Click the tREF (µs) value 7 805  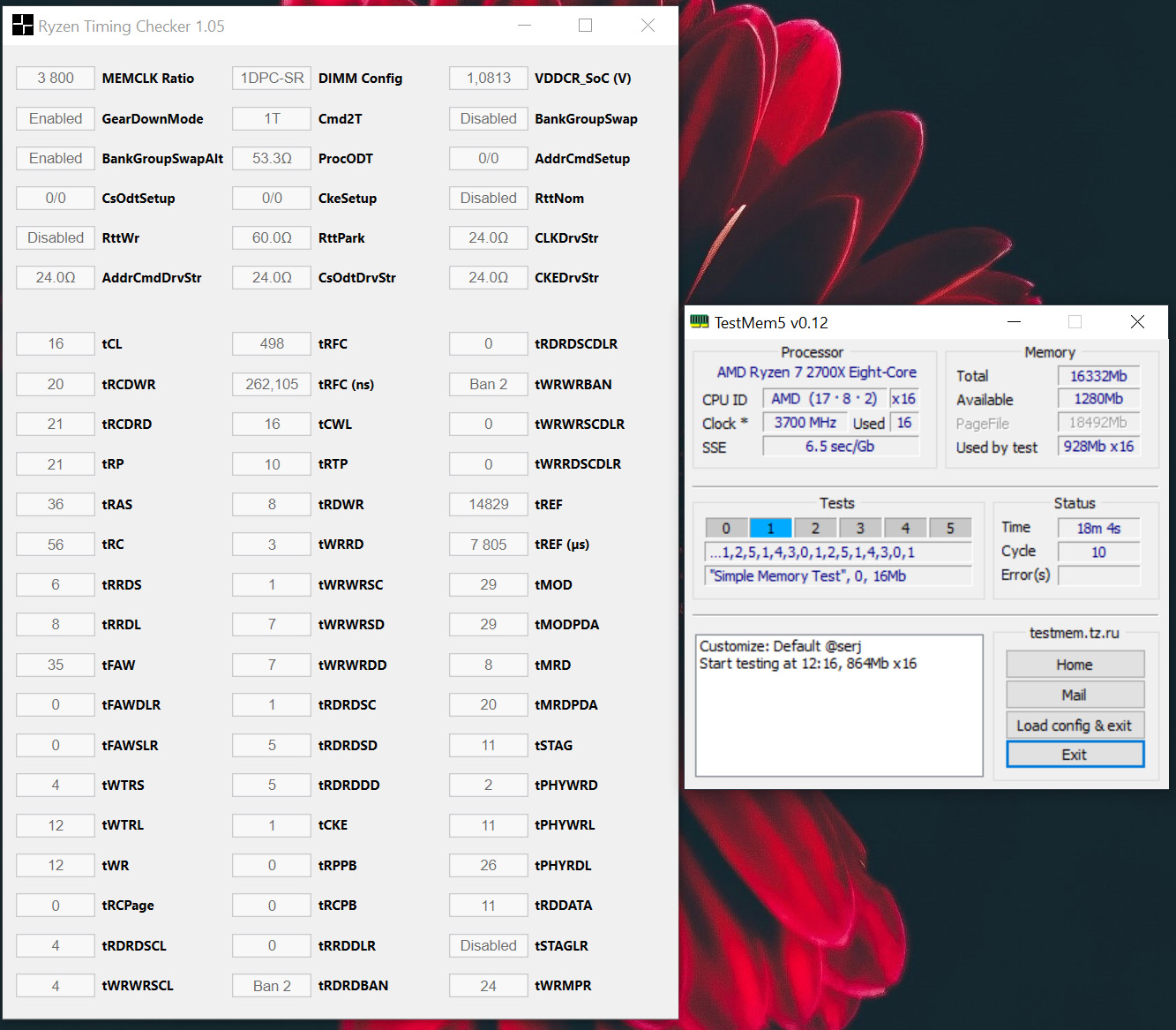pyautogui.click(x=489, y=545)
